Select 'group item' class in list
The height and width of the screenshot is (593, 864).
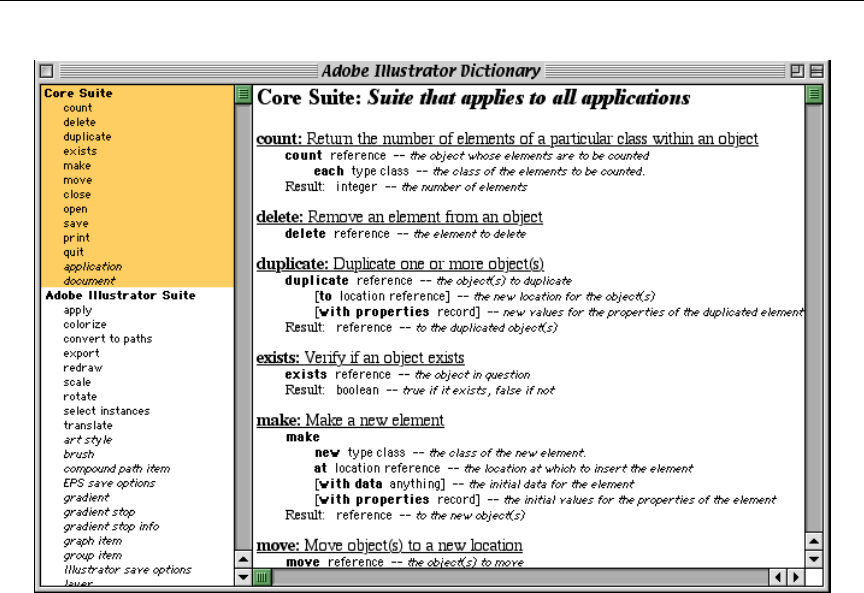pyautogui.click(x=93, y=556)
